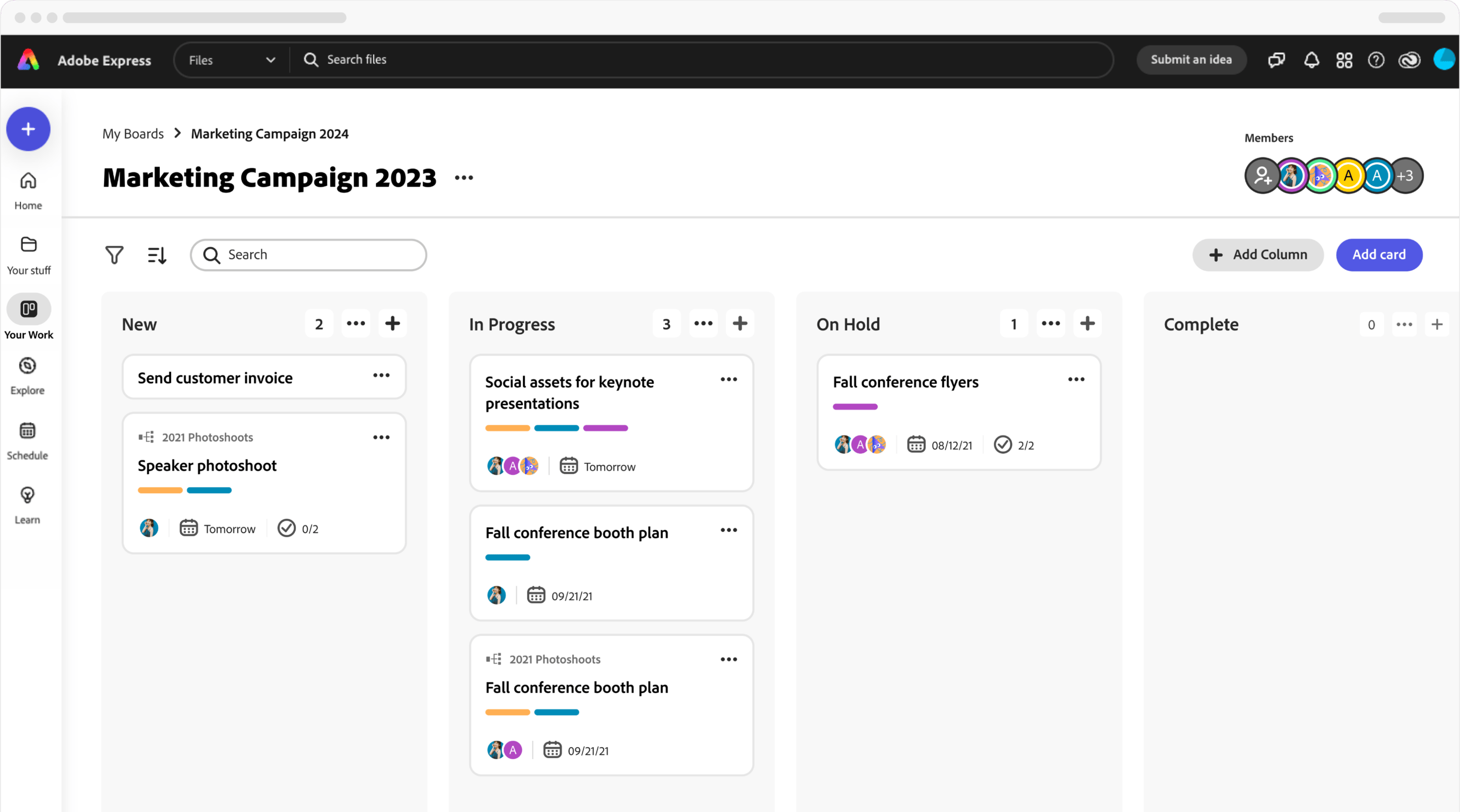Open the chat comments icon
The image size is (1460, 812).
(1277, 59)
